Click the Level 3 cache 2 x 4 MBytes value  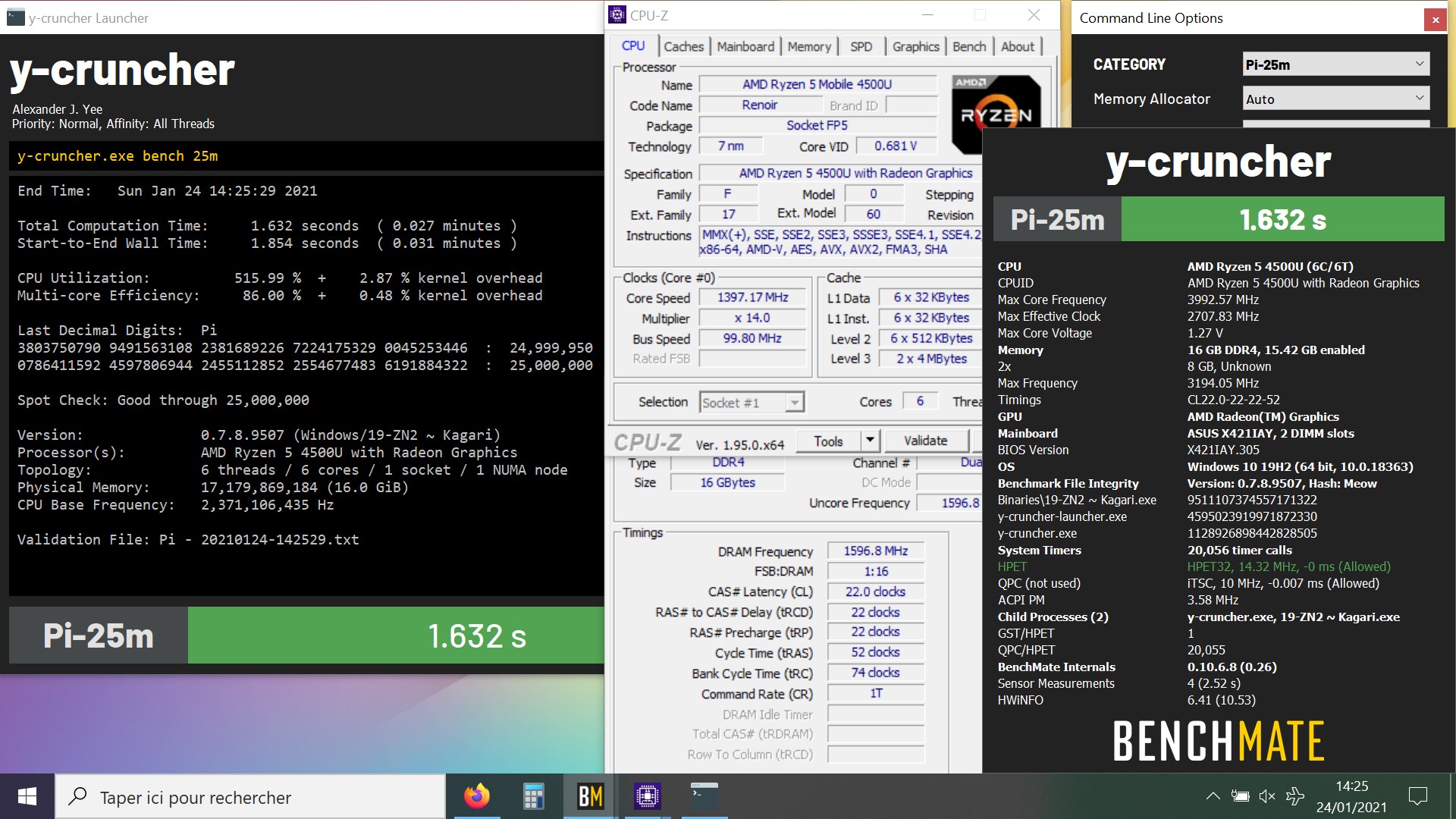point(932,359)
